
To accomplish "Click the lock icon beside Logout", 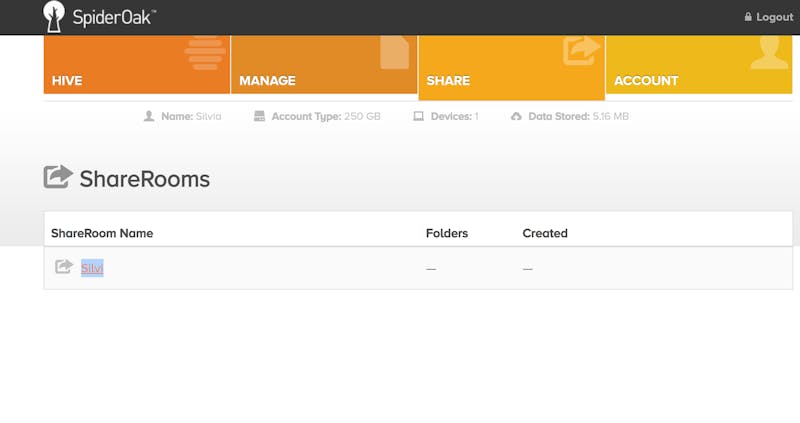I will (x=748, y=17).
